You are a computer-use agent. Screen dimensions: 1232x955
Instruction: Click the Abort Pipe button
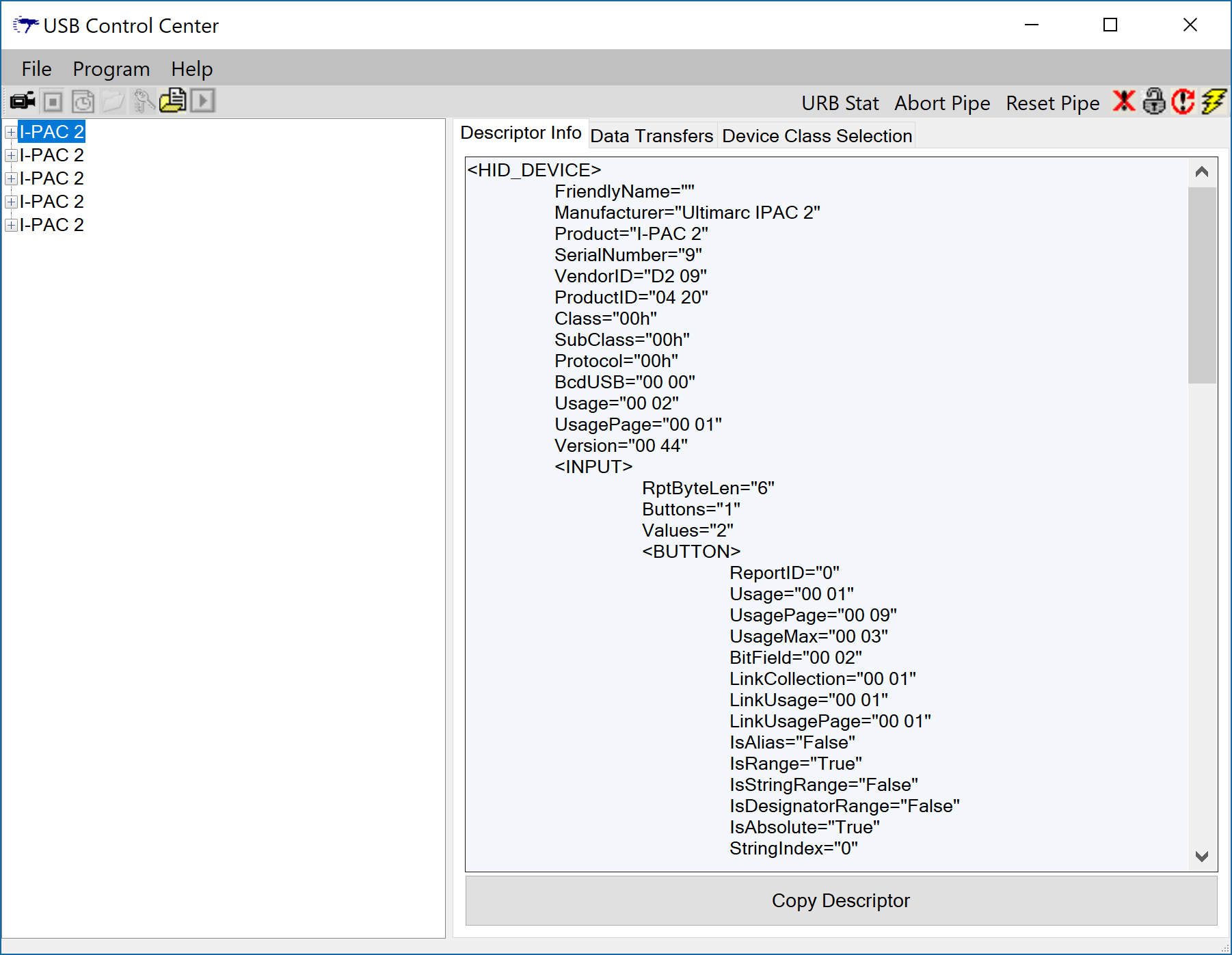coord(942,103)
